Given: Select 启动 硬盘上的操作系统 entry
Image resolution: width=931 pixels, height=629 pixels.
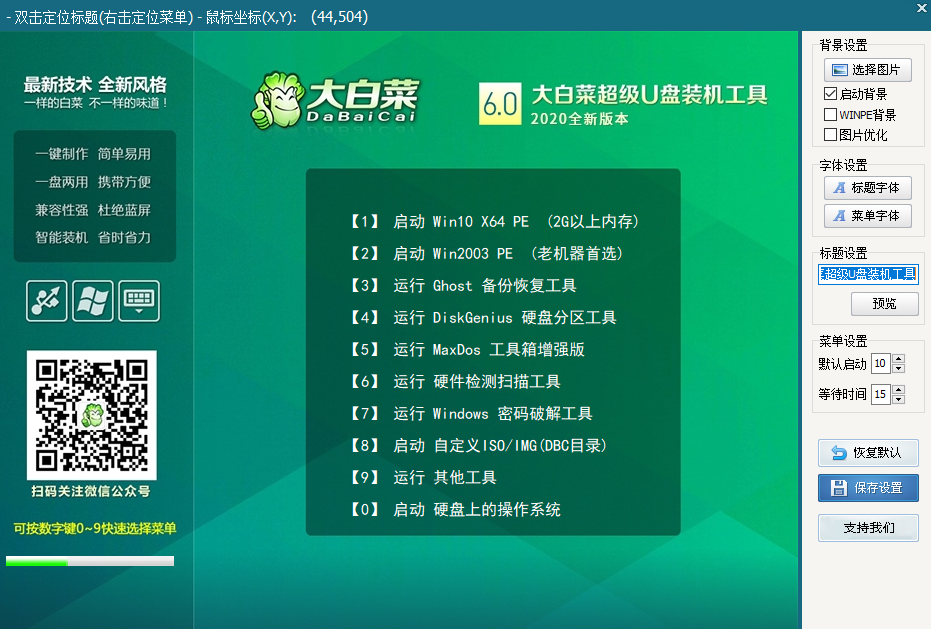Looking at the screenshot, I should click(x=454, y=510).
